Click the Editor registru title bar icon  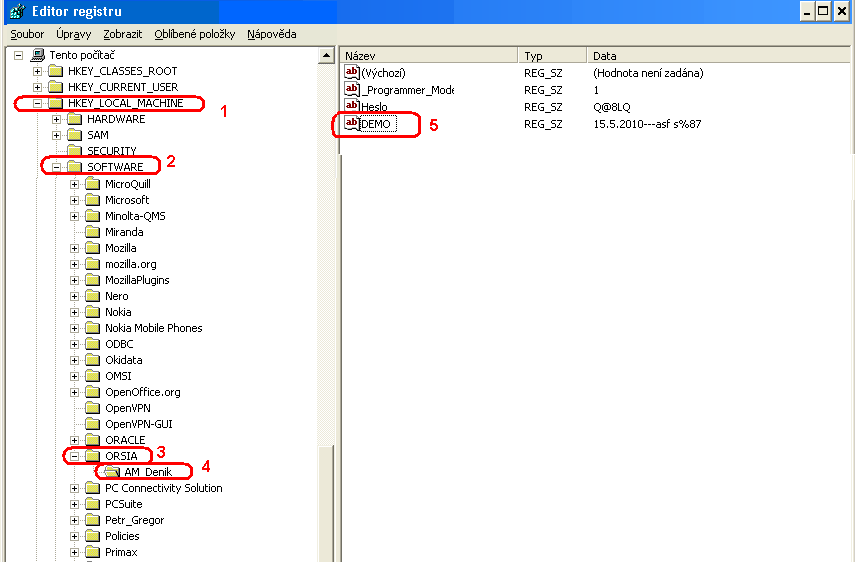[17, 11]
